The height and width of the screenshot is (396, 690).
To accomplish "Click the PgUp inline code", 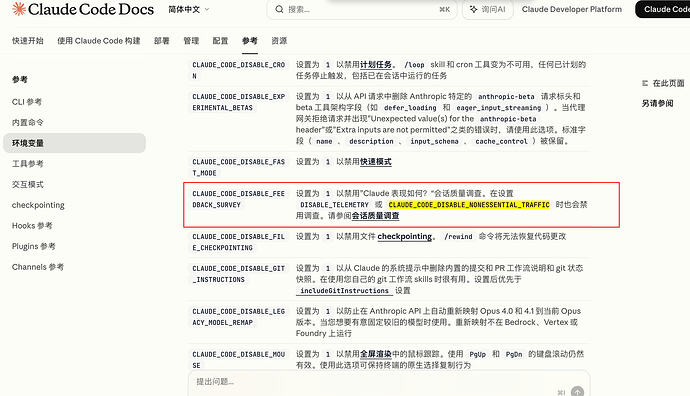I will [x=477, y=354].
